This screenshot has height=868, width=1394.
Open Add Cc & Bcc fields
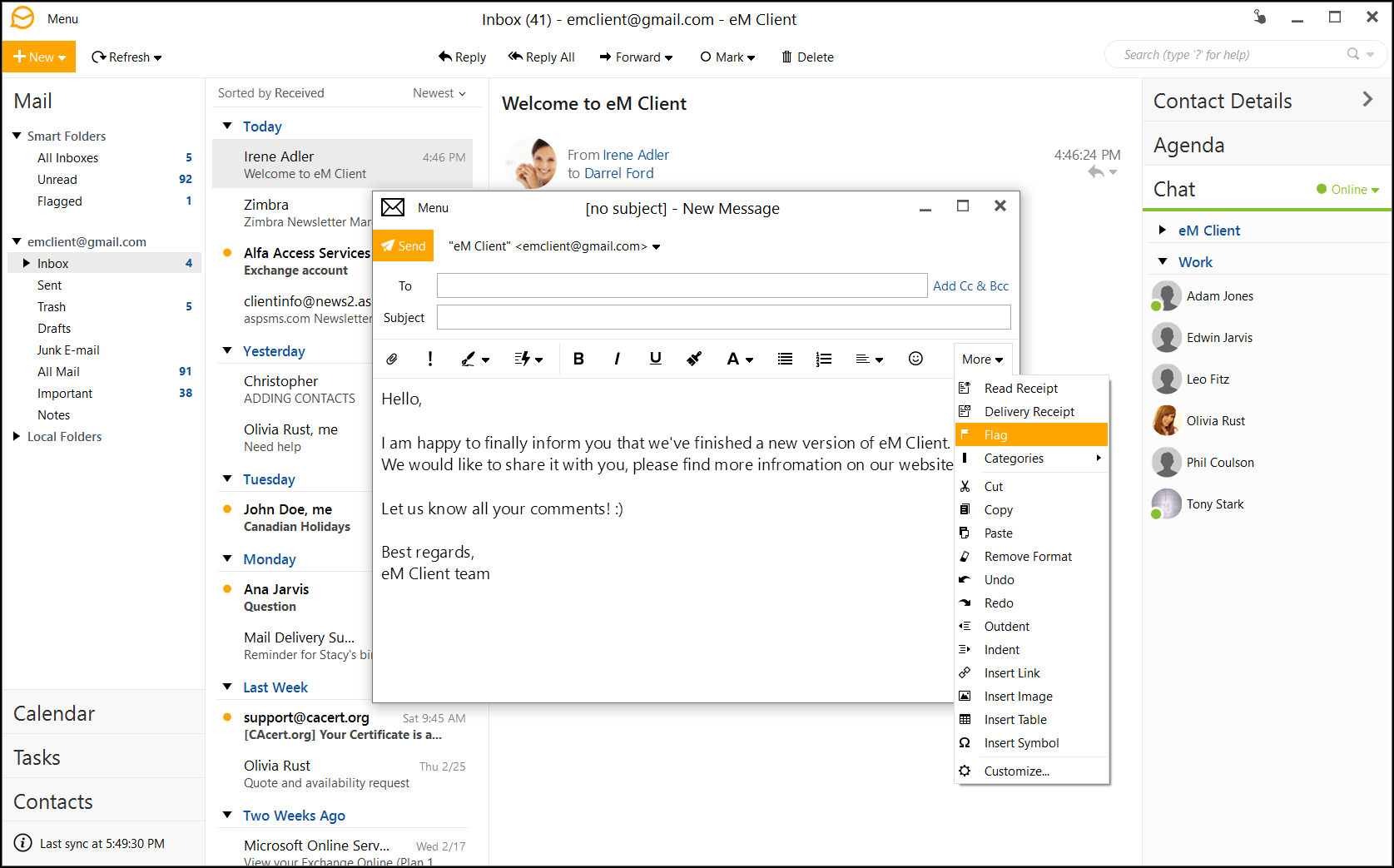(x=970, y=285)
